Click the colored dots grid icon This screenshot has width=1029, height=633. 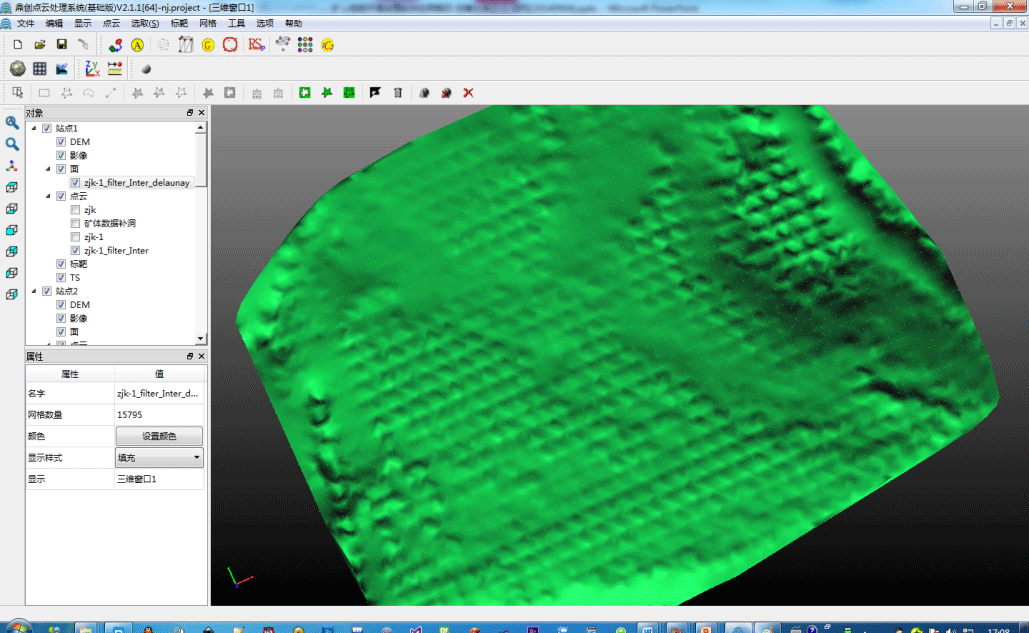click(x=305, y=45)
